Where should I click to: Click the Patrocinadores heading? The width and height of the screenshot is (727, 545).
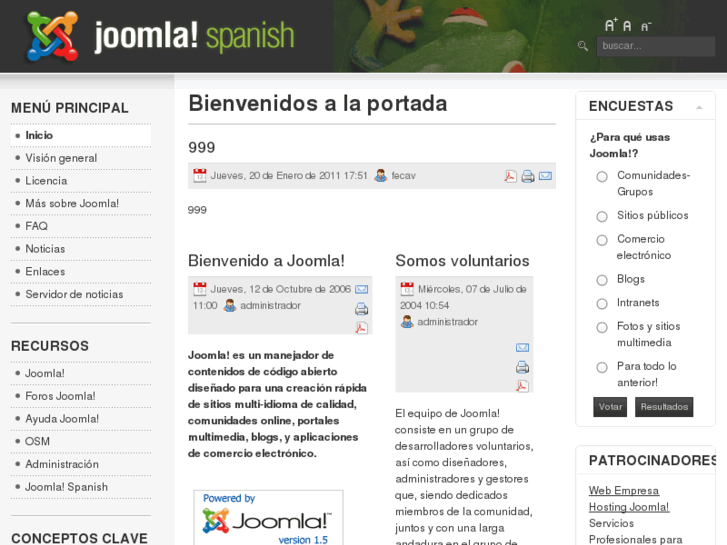(x=652, y=461)
